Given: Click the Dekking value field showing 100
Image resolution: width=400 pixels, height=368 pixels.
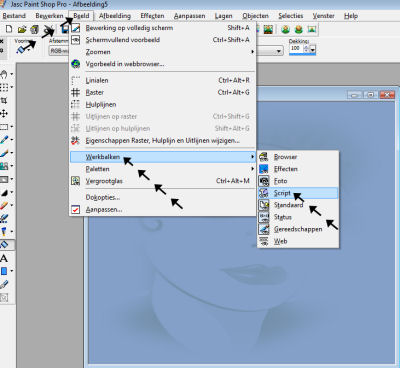Looking at the screenshot, I should click(x=296, y=48).
